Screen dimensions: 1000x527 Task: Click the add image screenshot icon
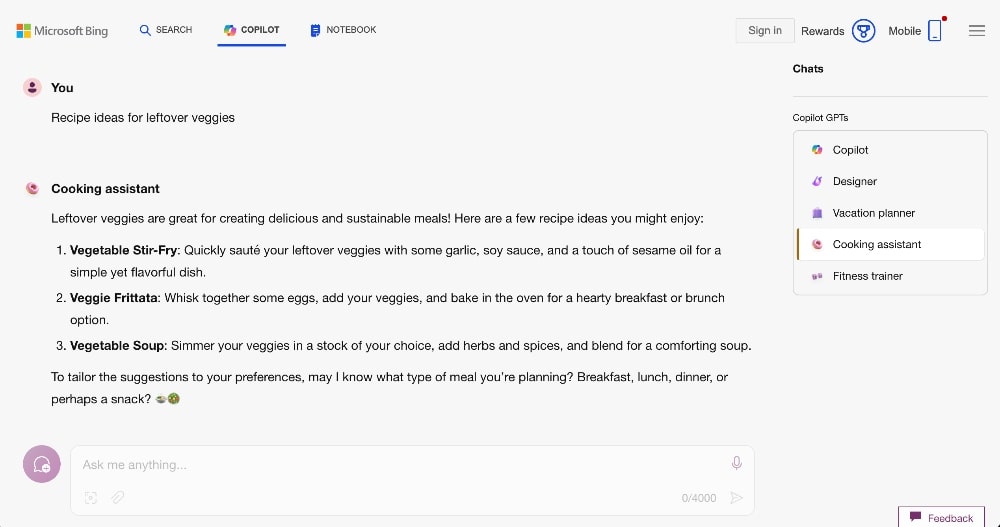(91, 497)
